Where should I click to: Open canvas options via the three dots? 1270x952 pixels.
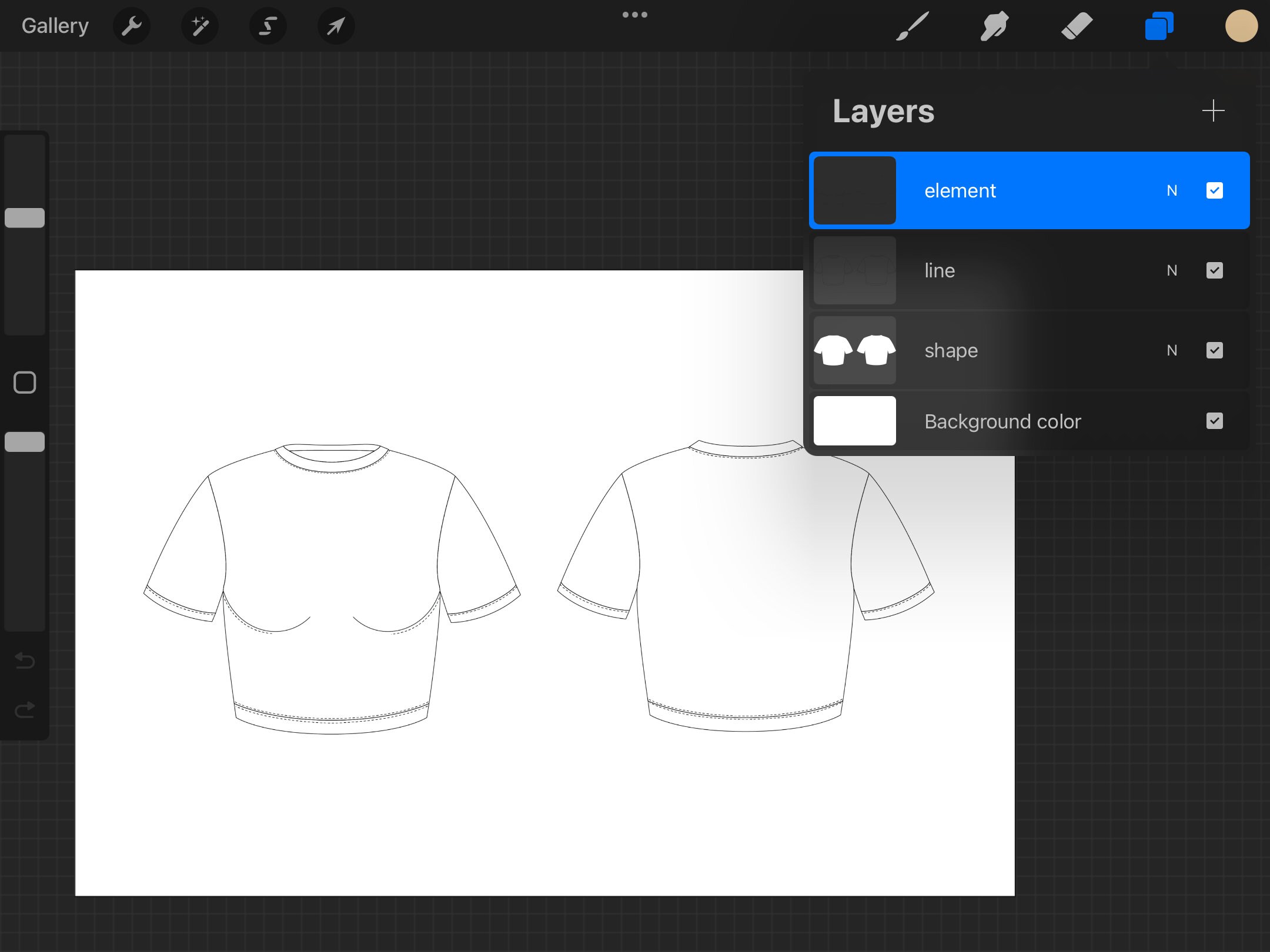tap(634, 15)
